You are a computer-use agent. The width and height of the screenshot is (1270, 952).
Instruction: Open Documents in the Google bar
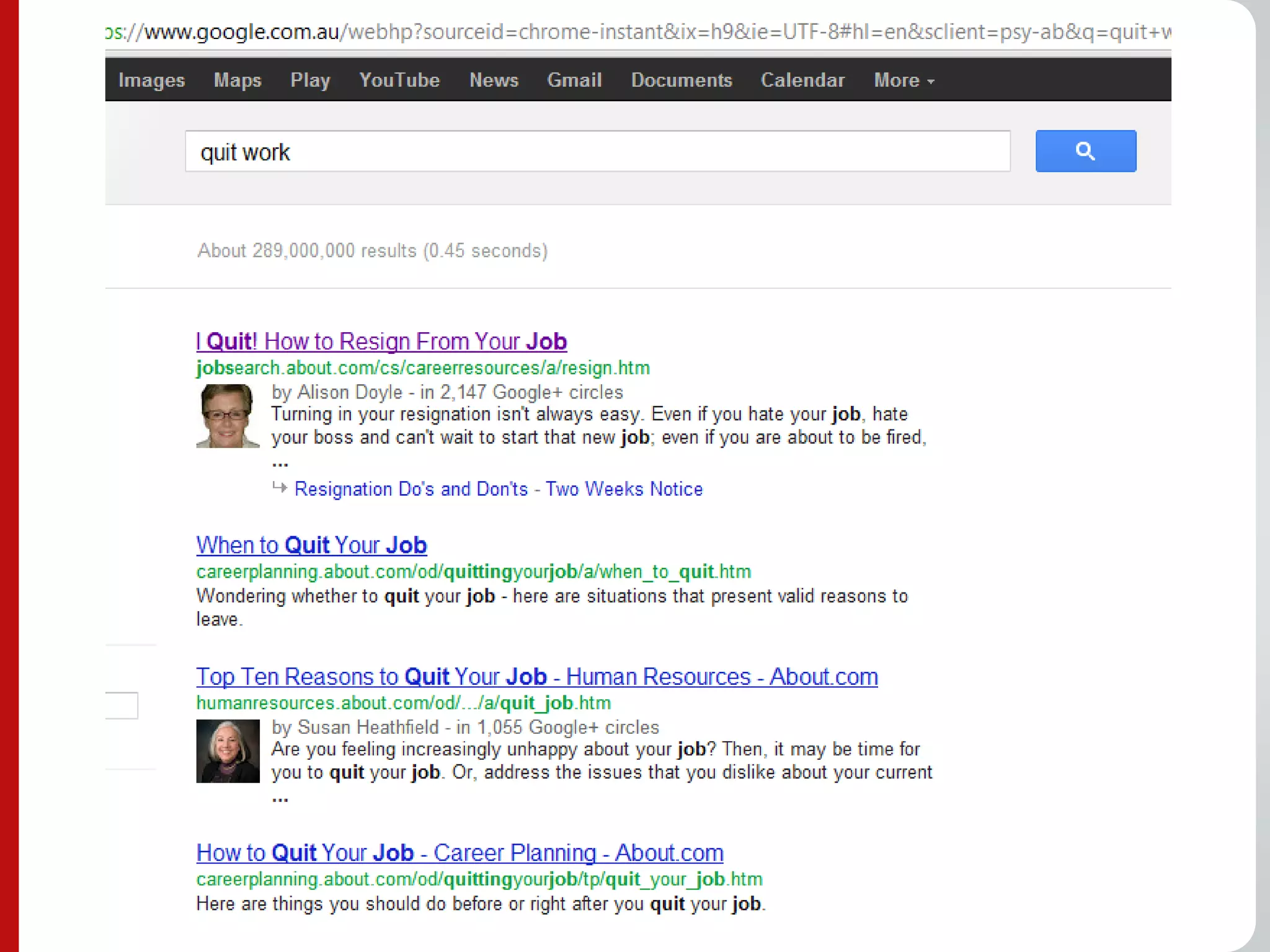(682, 81)
